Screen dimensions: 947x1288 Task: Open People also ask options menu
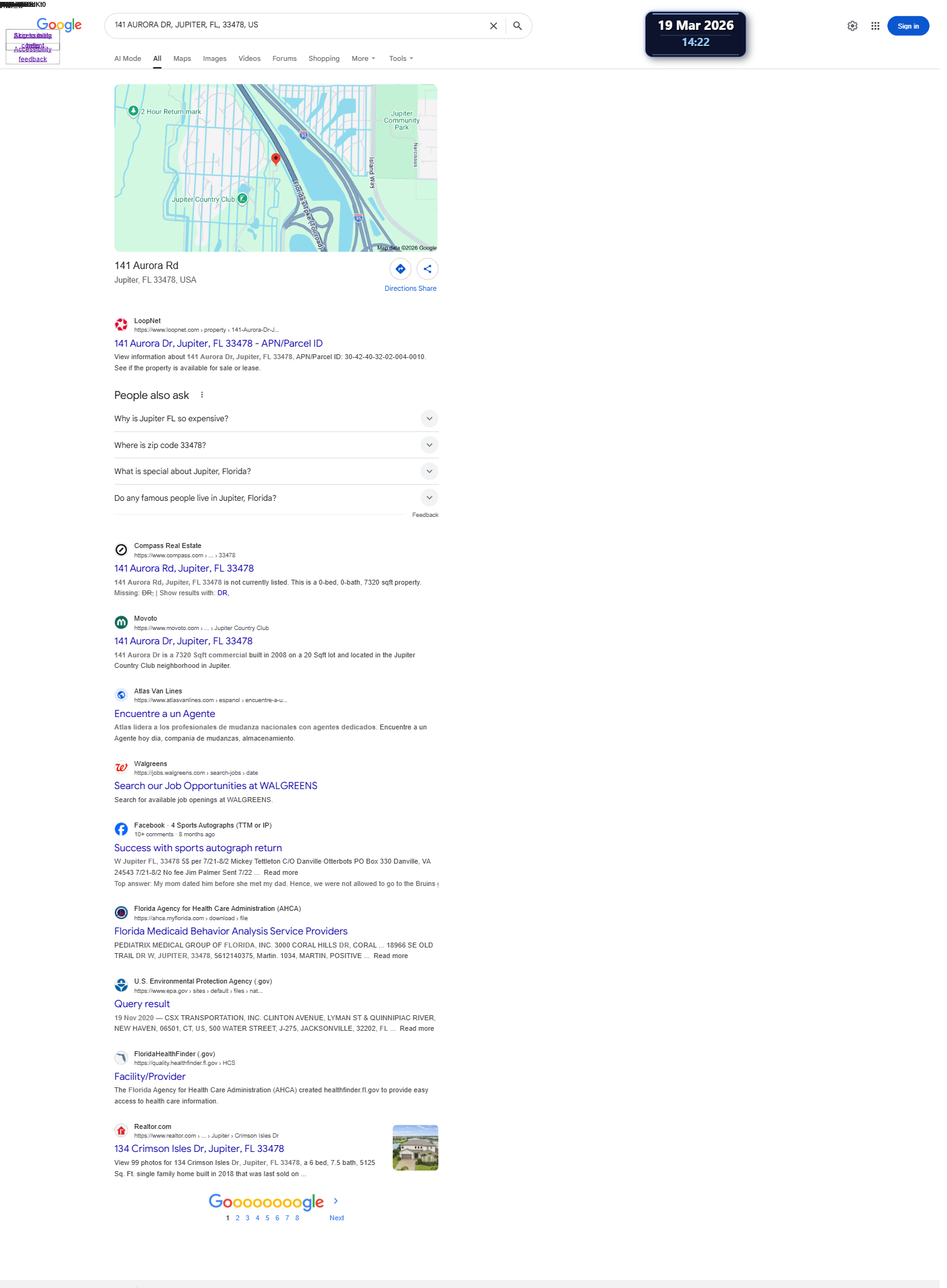(x=202, y=395)
